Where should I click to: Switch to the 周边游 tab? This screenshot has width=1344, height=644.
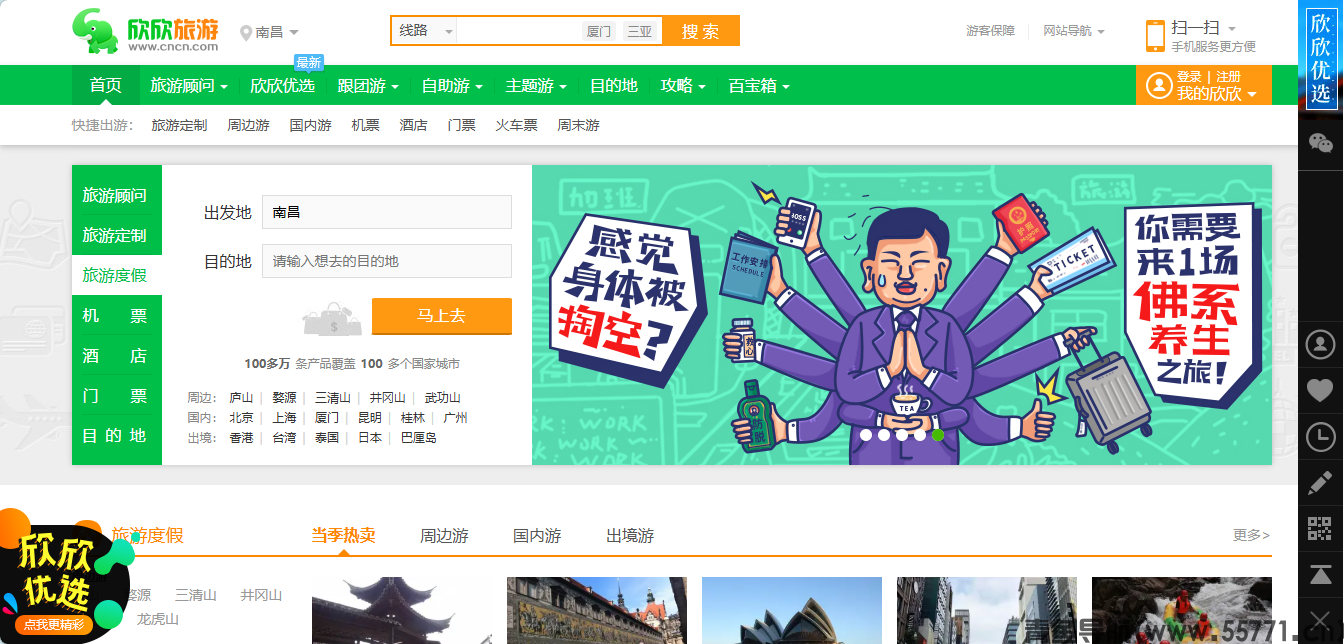click(444, 536)
